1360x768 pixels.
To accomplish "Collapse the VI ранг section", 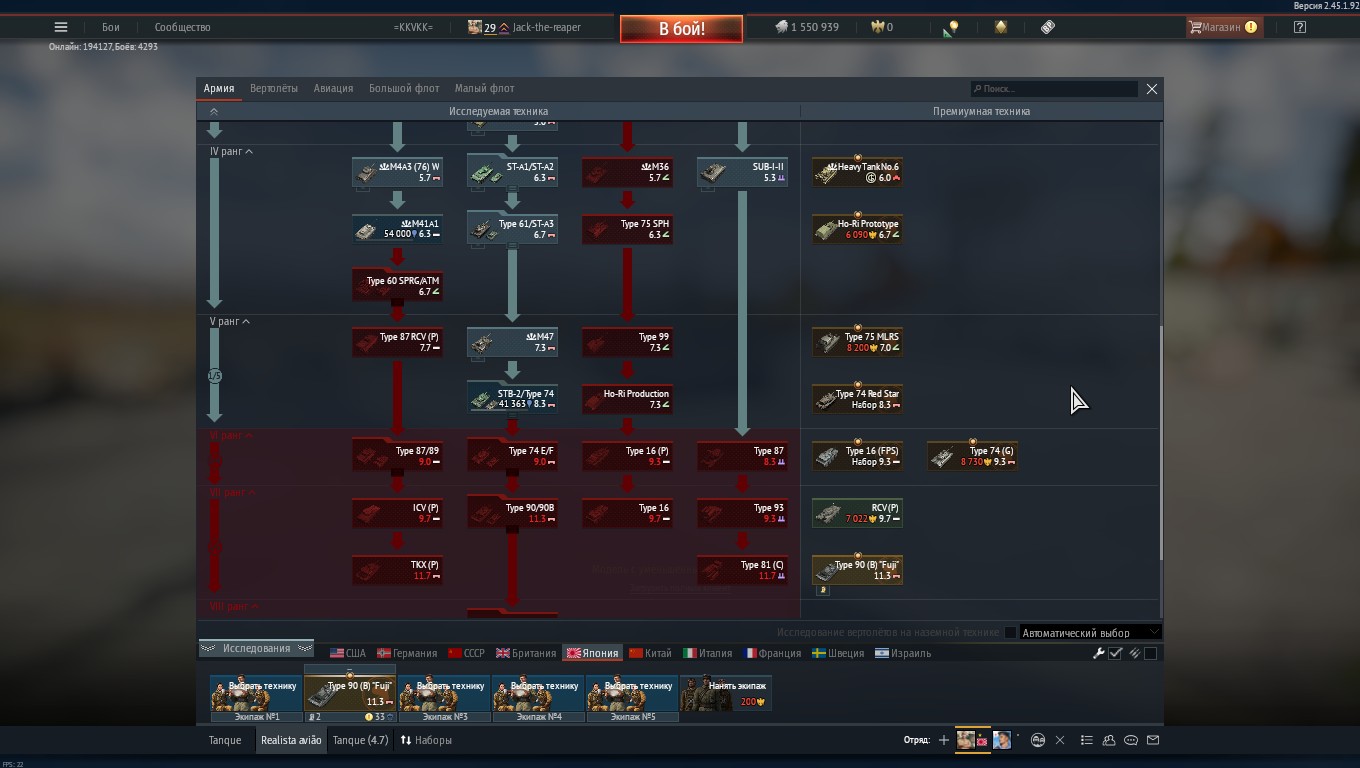I will coord(231,436).
